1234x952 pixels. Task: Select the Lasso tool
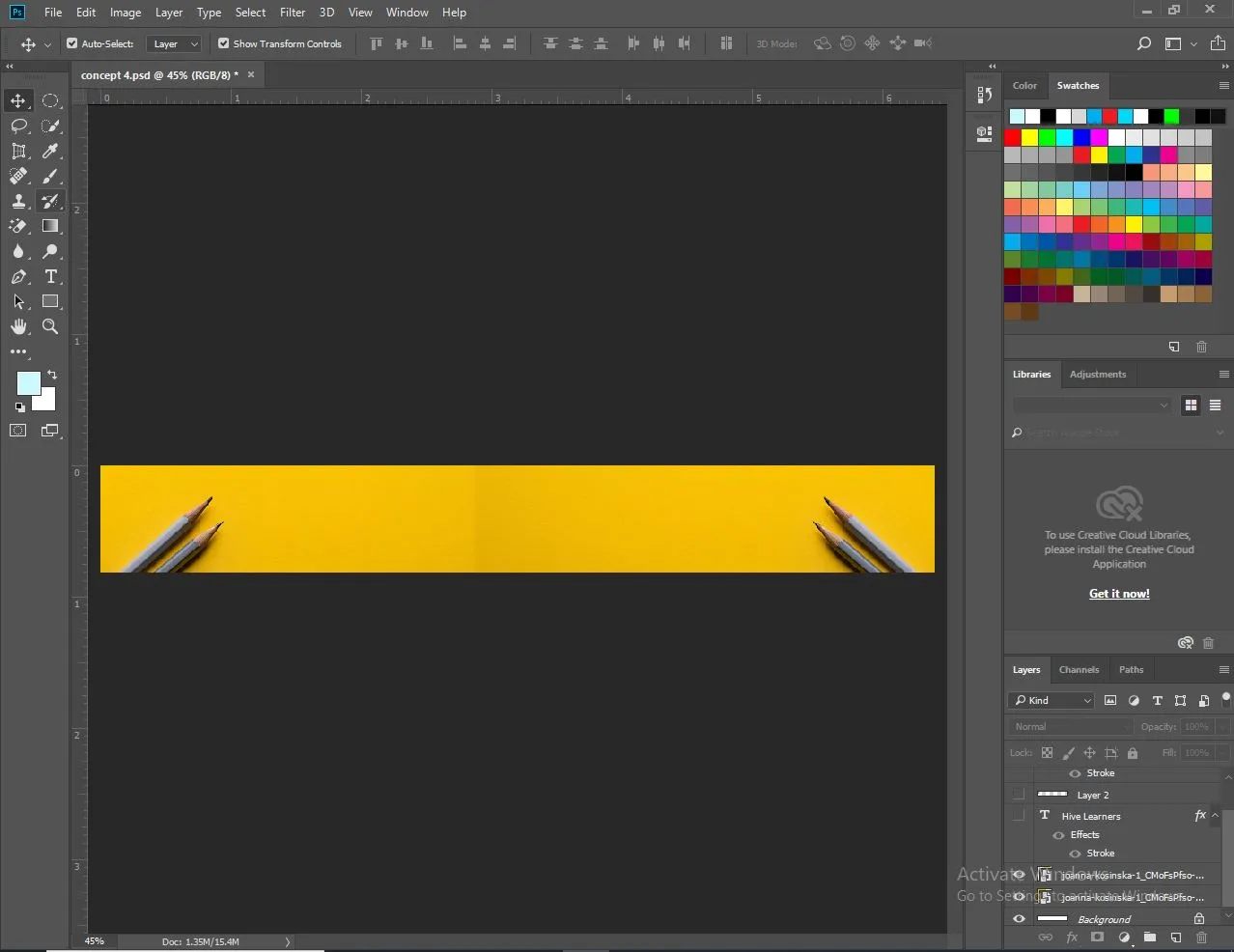(x=18, y=126)
